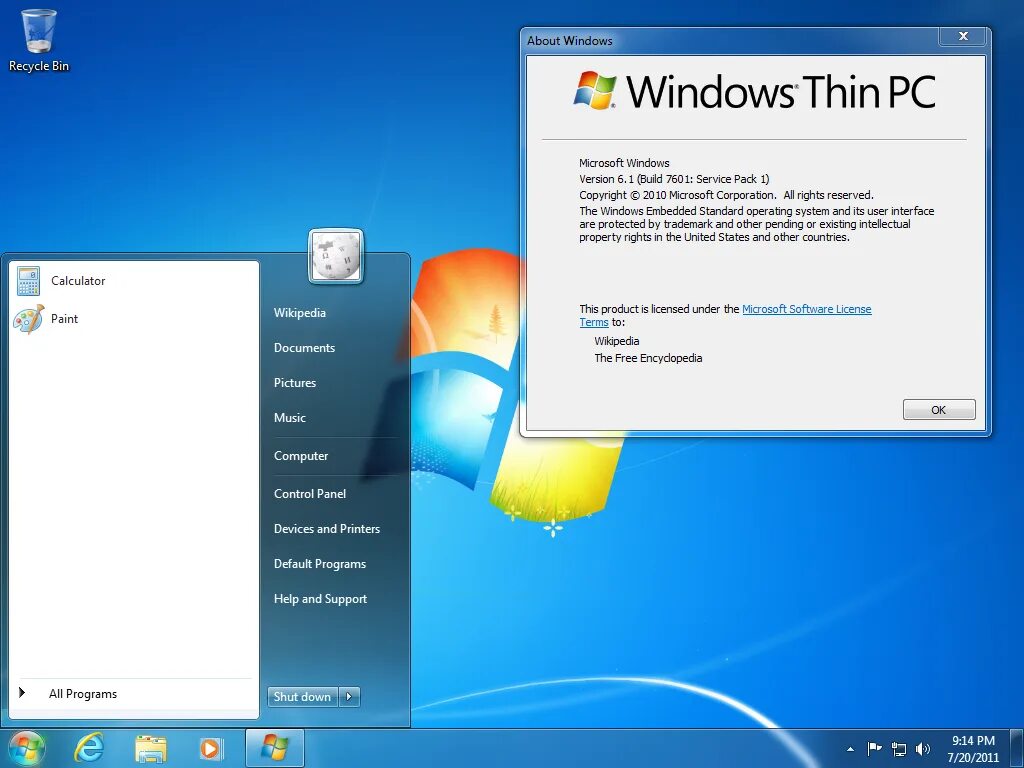This screenshot has width=1024, height=768.
Task: Click the licensee name Wikipedia text
Action: [616, 341]
